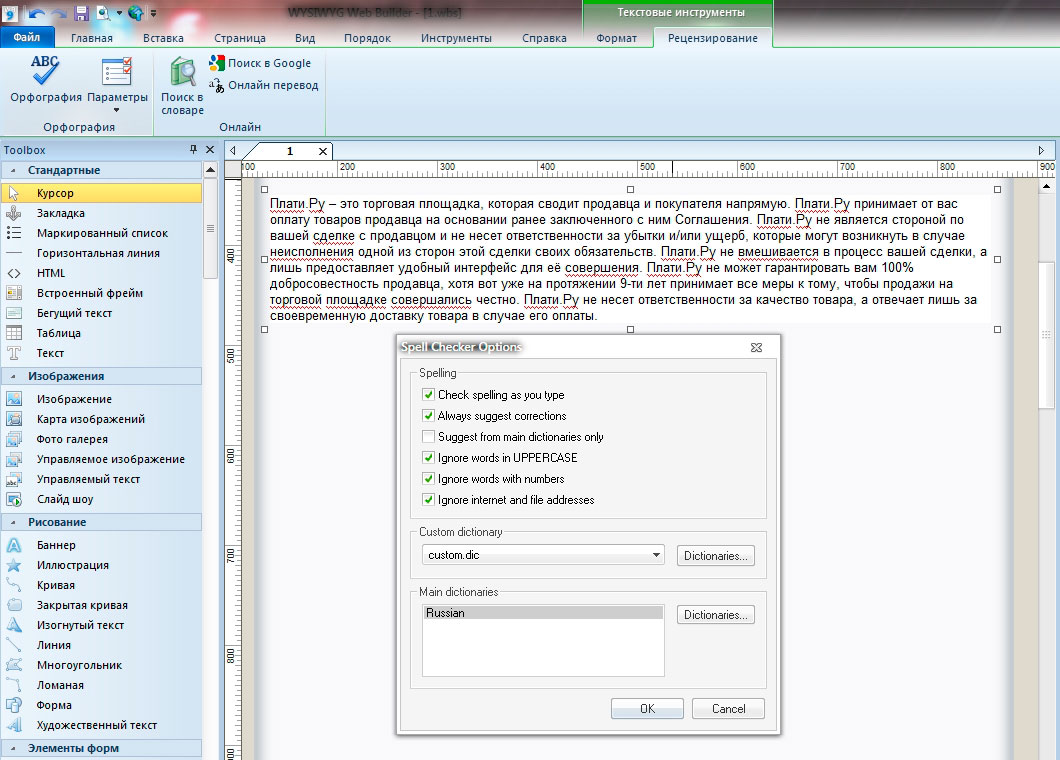
Task: Switch to the Формат ribbon tab
Action: pyautogui.click(x=616, y=38)
